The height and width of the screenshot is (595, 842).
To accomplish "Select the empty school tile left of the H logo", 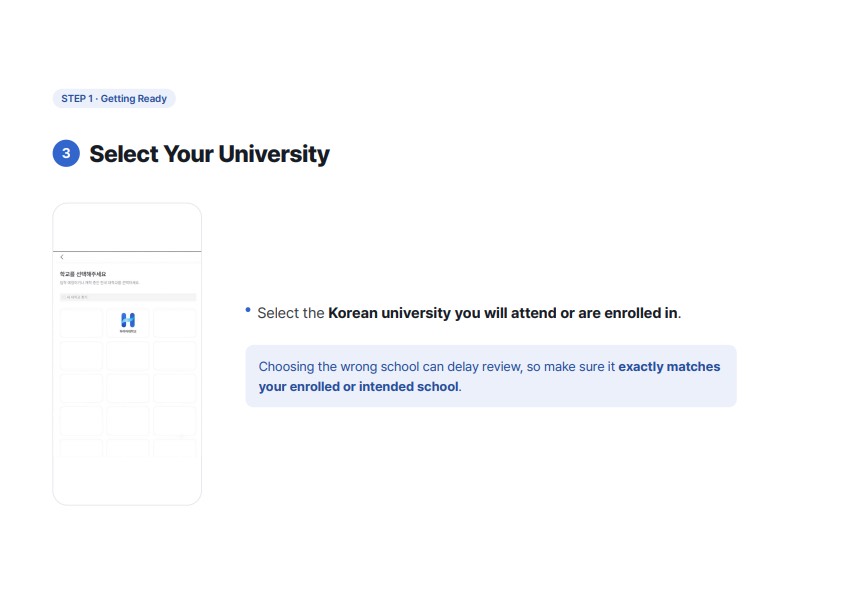I will [81, 323].
